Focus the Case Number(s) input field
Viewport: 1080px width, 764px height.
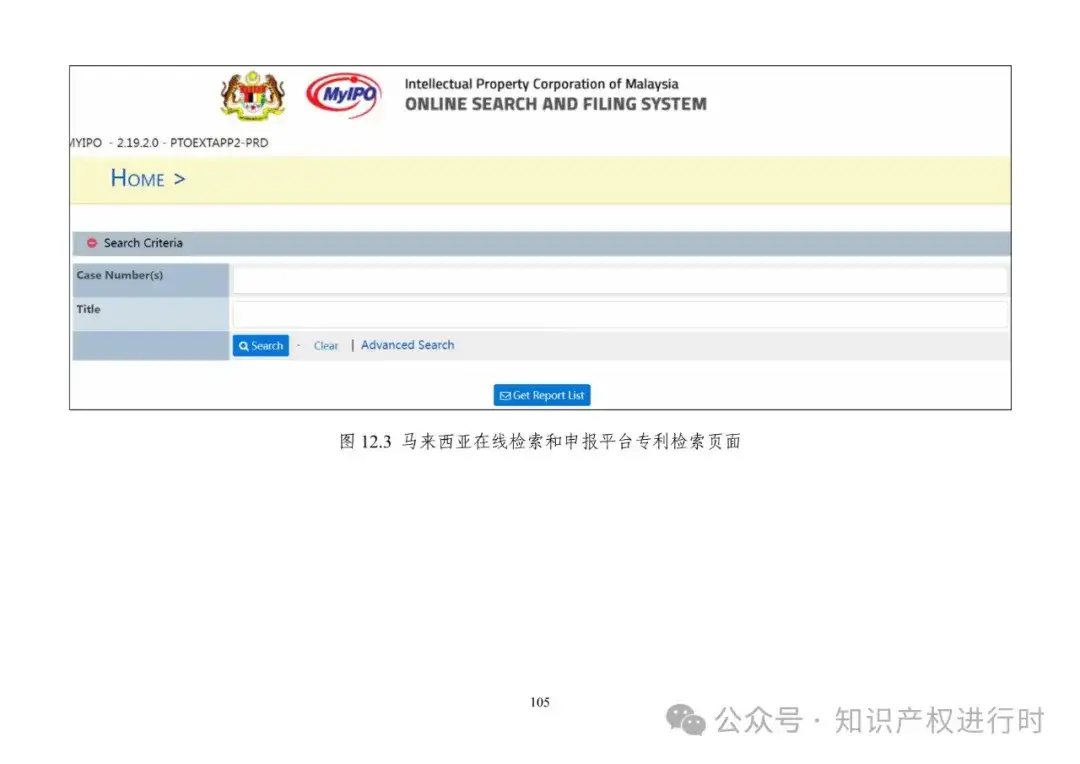pyautogui.click(x=620, y=280)
